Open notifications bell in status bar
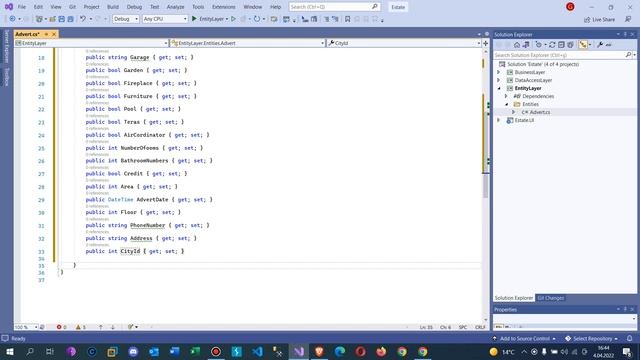640x360 pixels. tap(629, 338)
